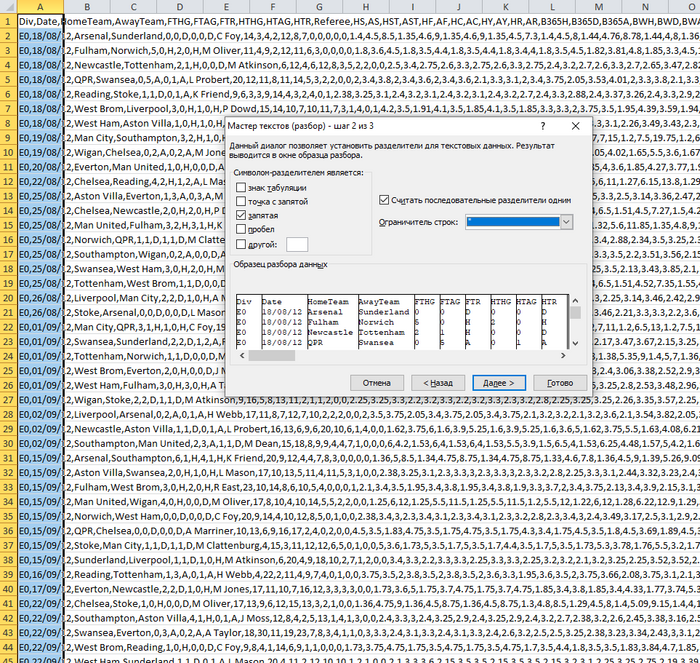Click 'Tottenham' in the data preview

pyautogui.click(x=382, y=333)
